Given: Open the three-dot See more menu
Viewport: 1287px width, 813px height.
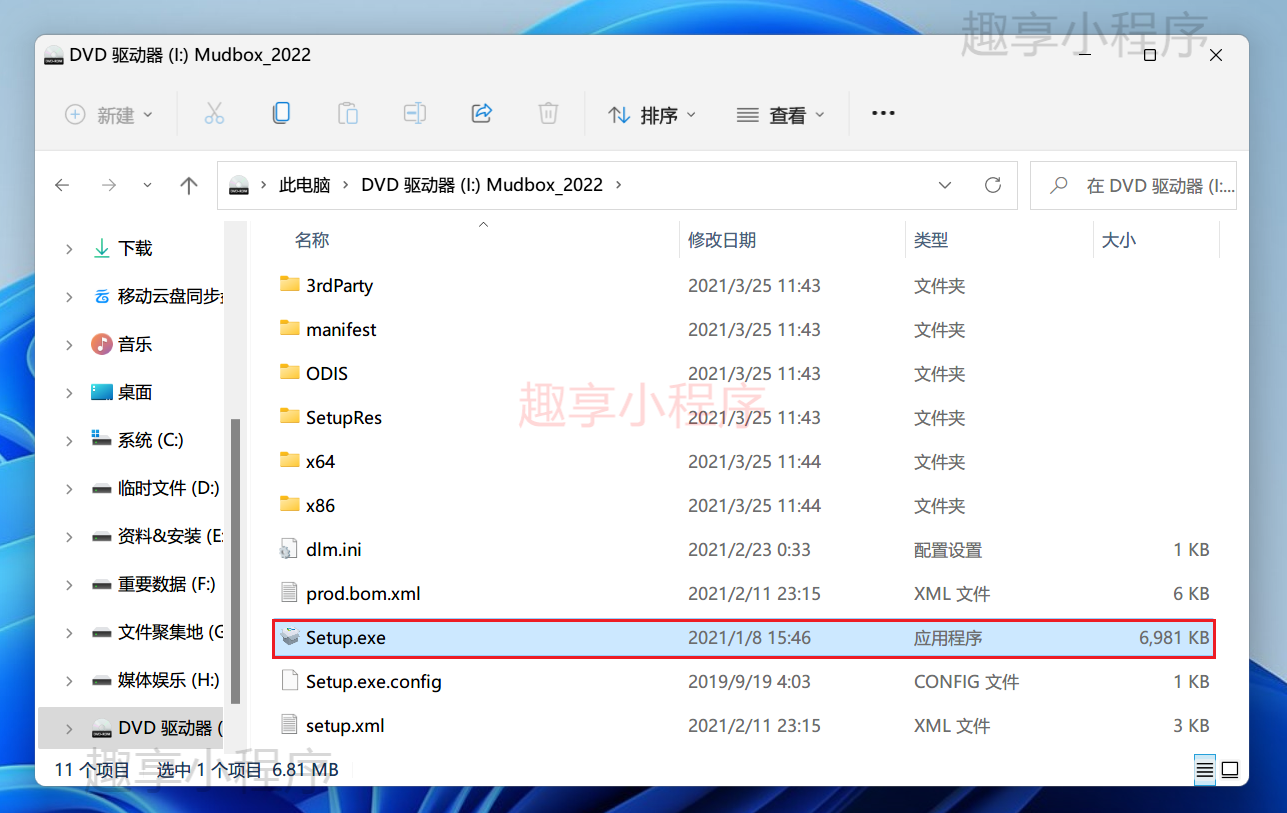Looking at the screenshot, I should 883,114.
